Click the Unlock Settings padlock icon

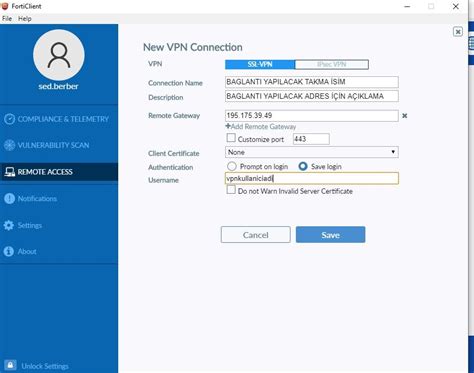10,365
